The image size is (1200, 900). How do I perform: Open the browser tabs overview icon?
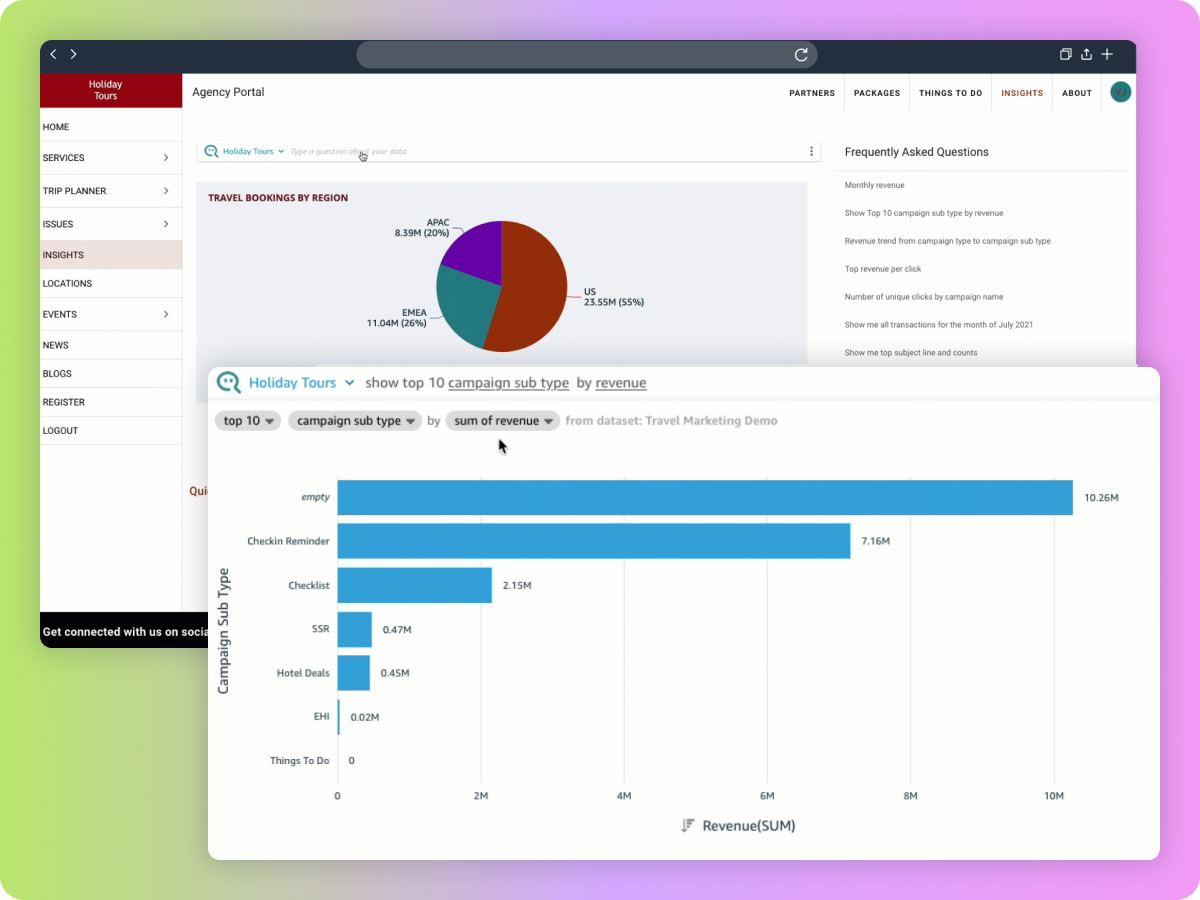(x=1066, y=54)
